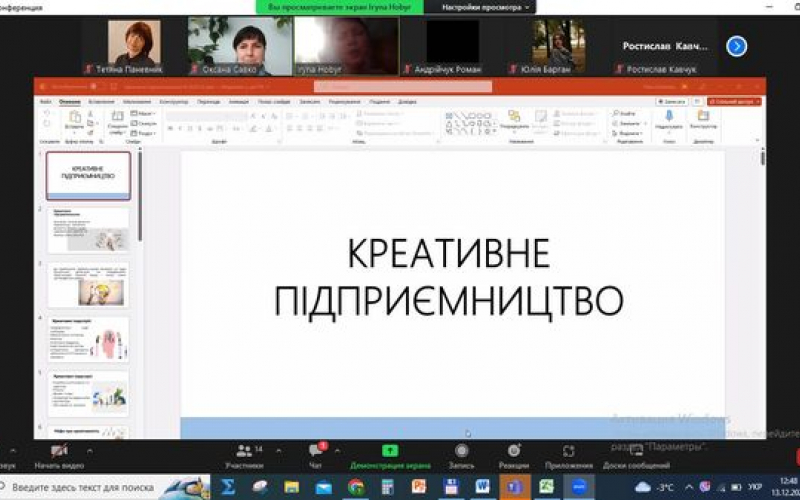Open PowerPoint from taskbar
The width and height of the screenshot is (800, 500).
point(419,487)
